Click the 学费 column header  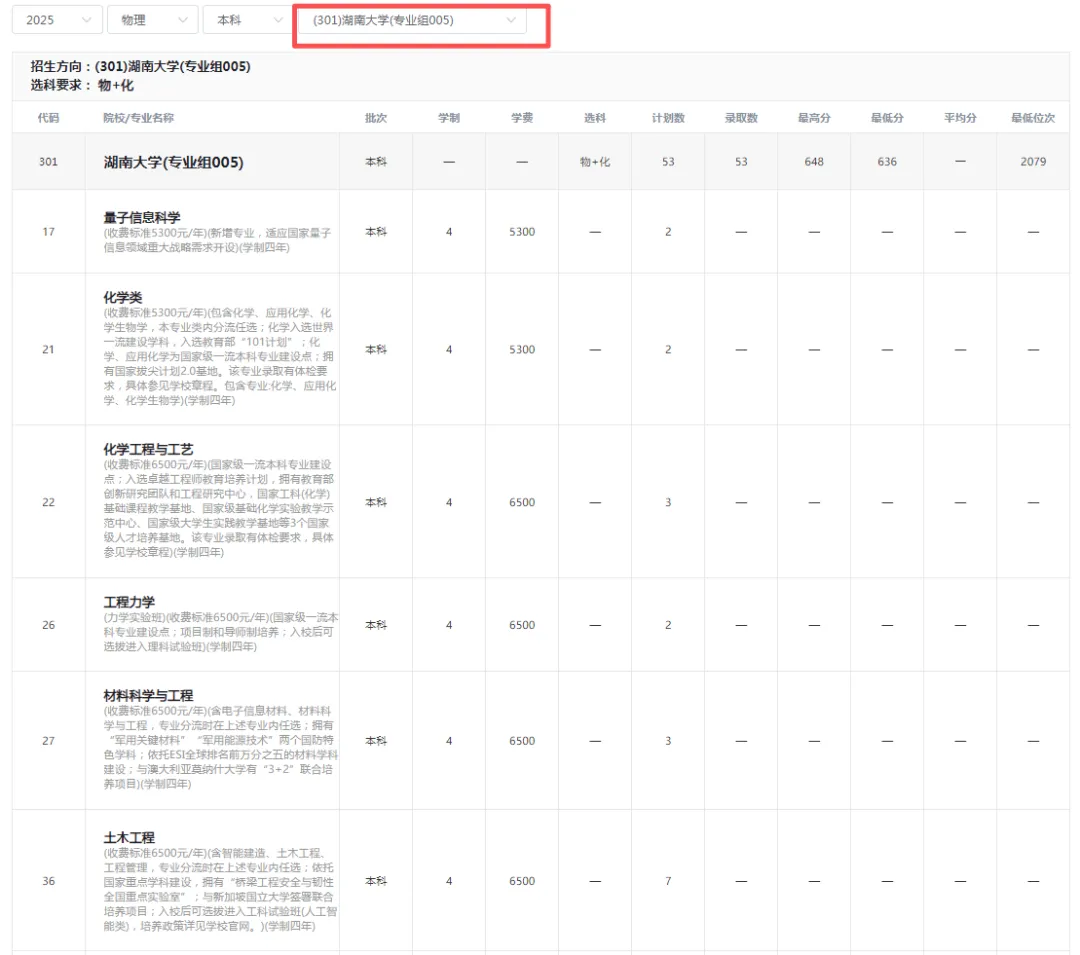(x=522, y=118)
